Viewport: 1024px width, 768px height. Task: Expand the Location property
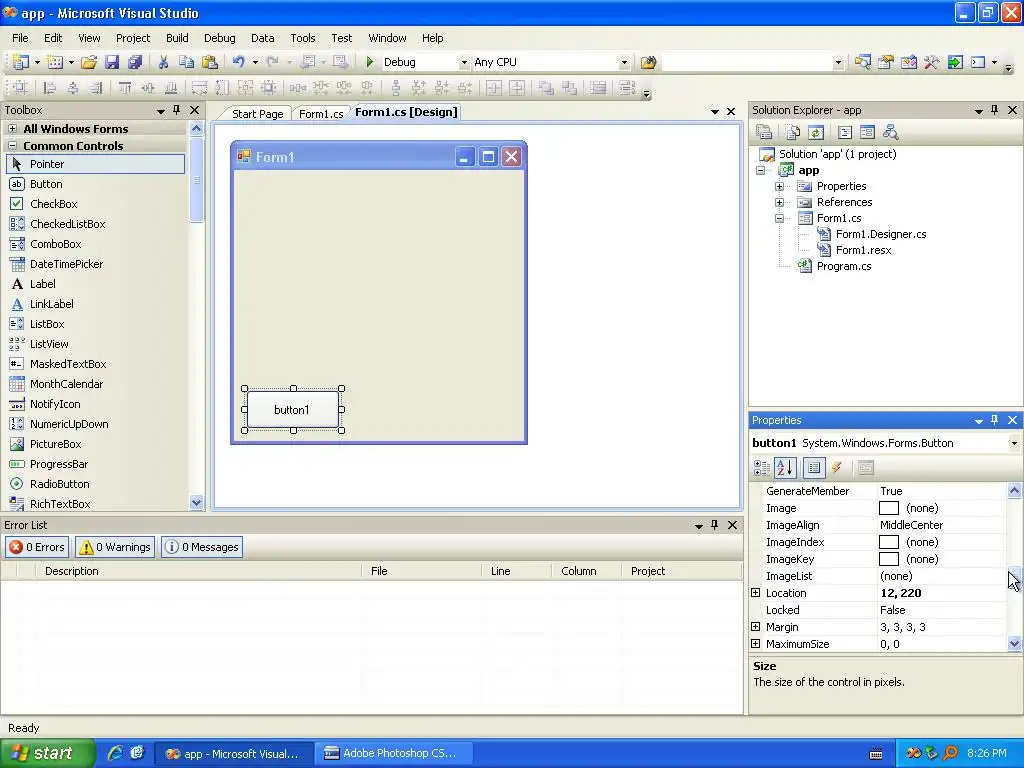pos(756,593)
